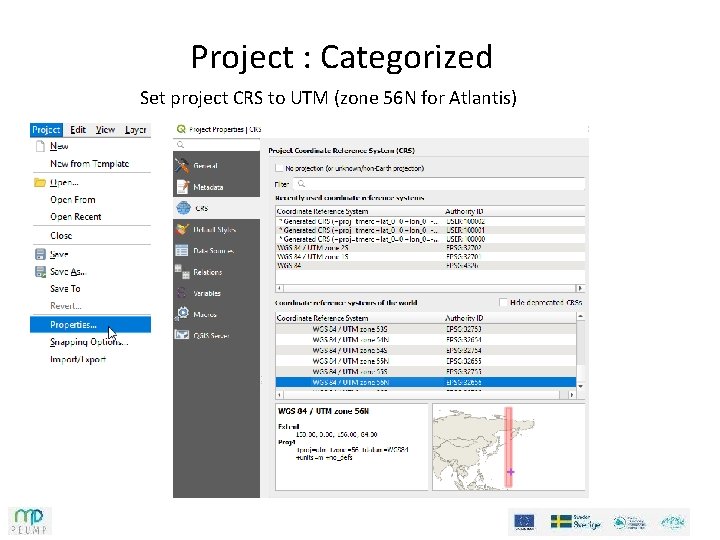The image size is (720, 540).
Task: Select WGS 84 / UTM zone 53S row
Action: pyautogui.click(x=426, y=329)
